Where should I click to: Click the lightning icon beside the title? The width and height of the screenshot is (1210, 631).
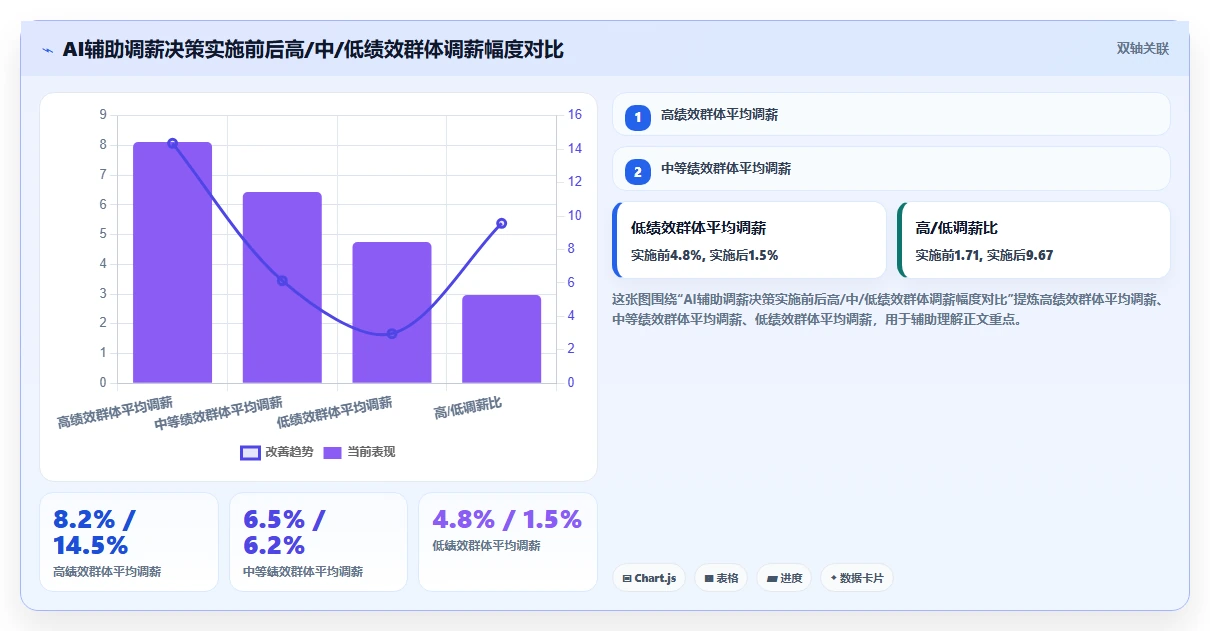47,50
